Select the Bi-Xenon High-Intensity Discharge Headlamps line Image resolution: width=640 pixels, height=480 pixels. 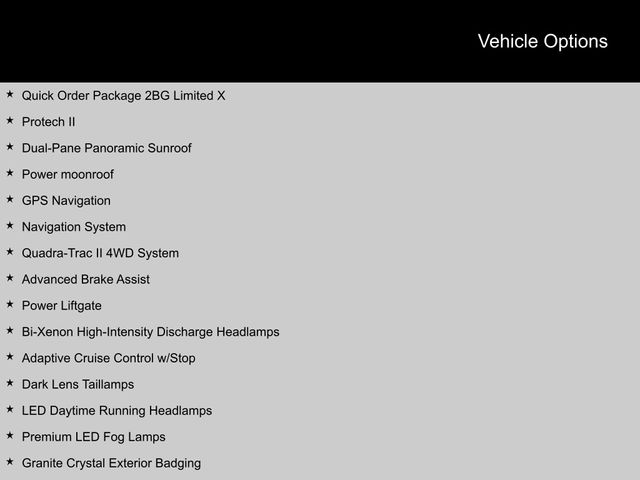[150, 331]
